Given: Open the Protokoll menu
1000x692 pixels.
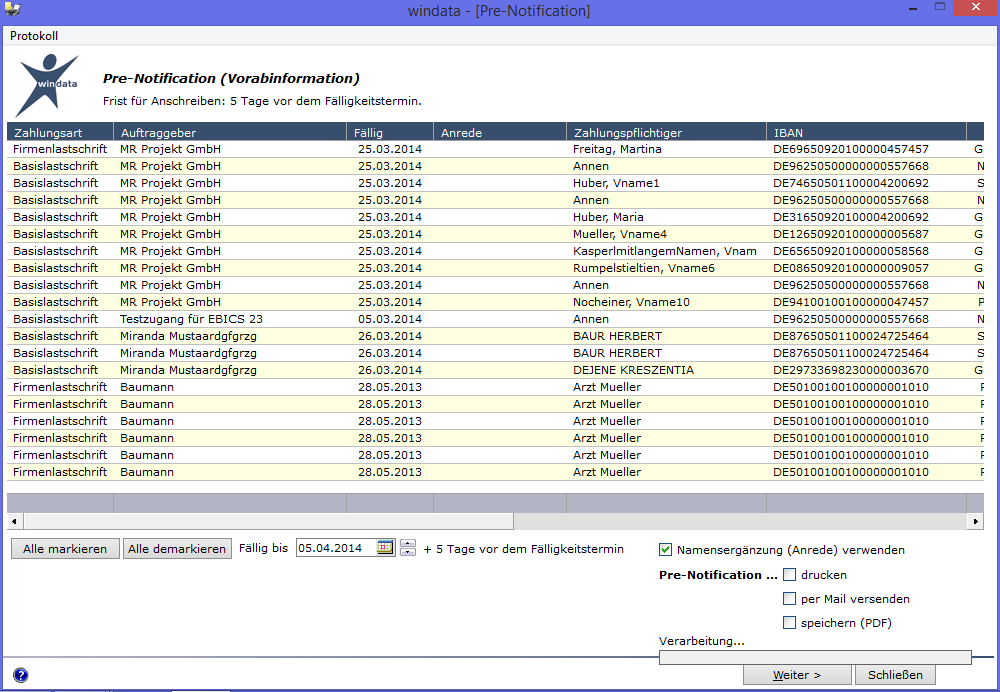Looking at the screenshot, I should point(34,36).
